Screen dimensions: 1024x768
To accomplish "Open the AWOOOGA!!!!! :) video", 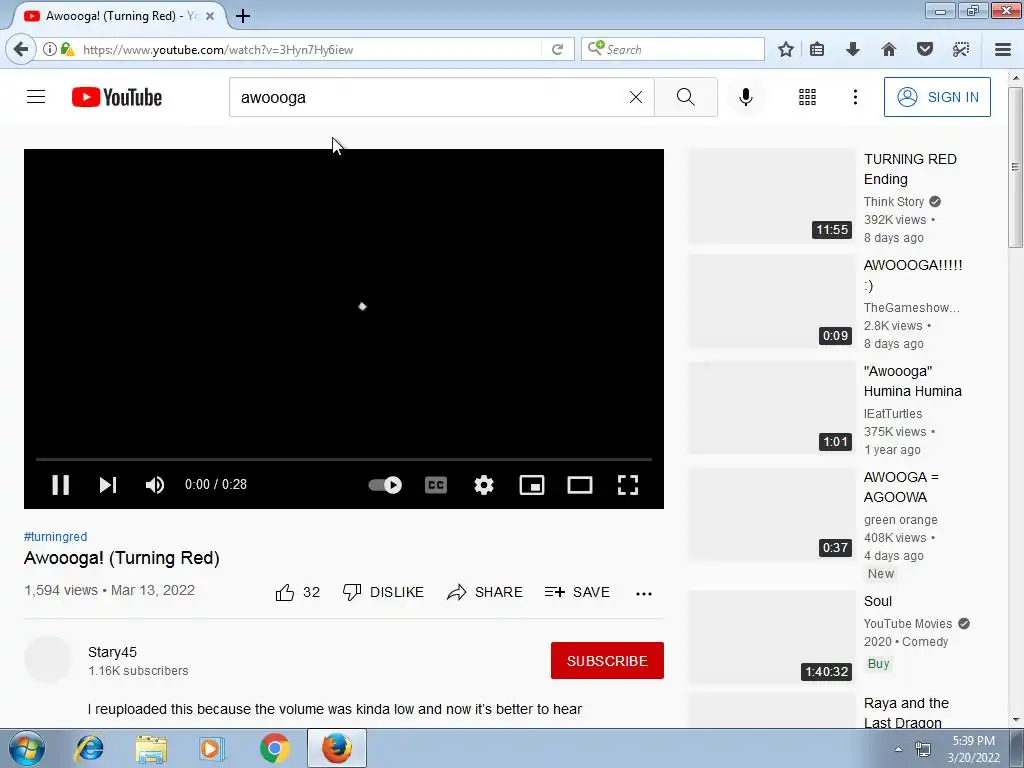I will pyautogui.click(x=913, y=275).
